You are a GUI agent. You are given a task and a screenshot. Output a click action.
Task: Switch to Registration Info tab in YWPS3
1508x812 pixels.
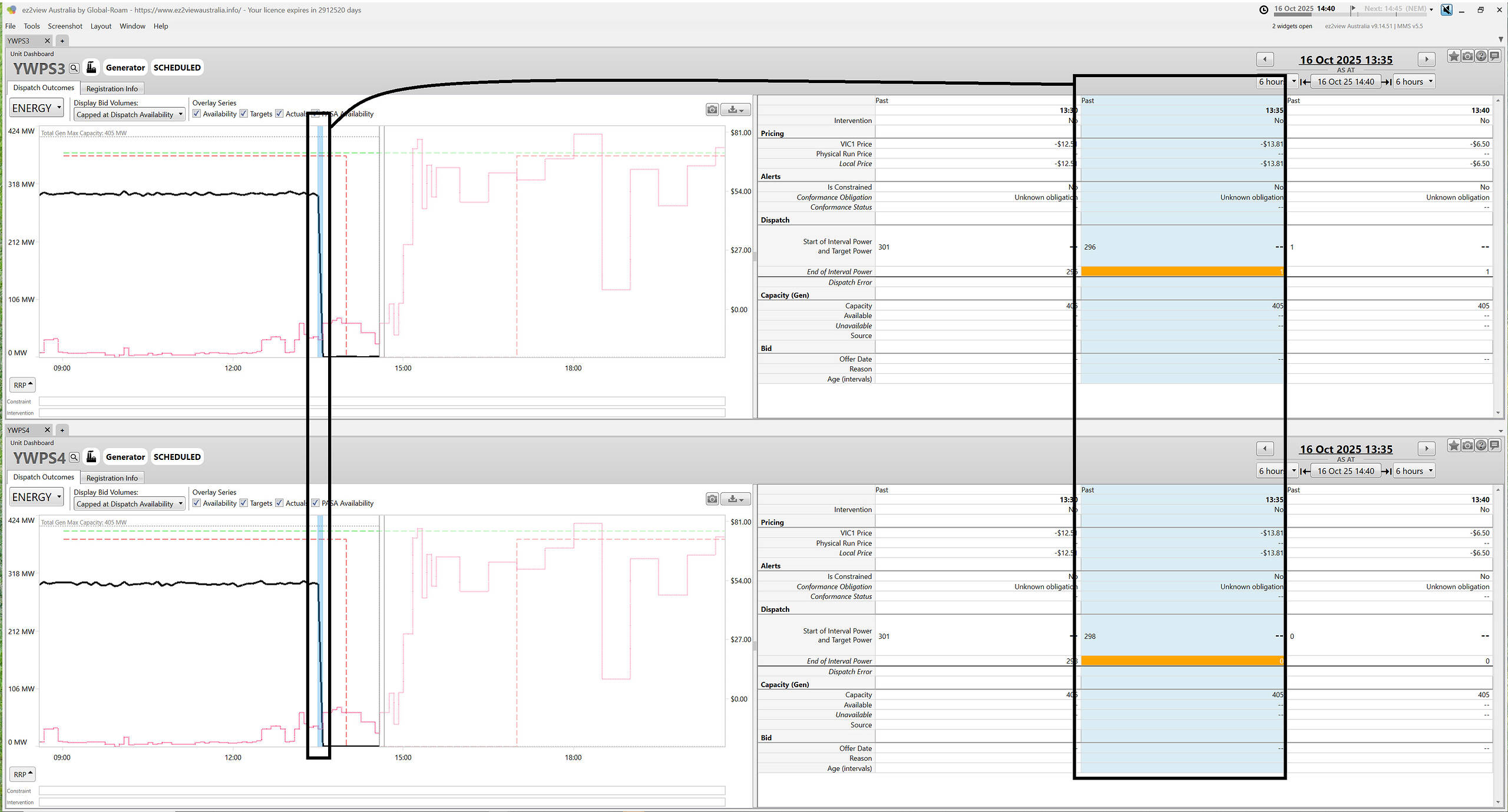click(x=112, y=89)
